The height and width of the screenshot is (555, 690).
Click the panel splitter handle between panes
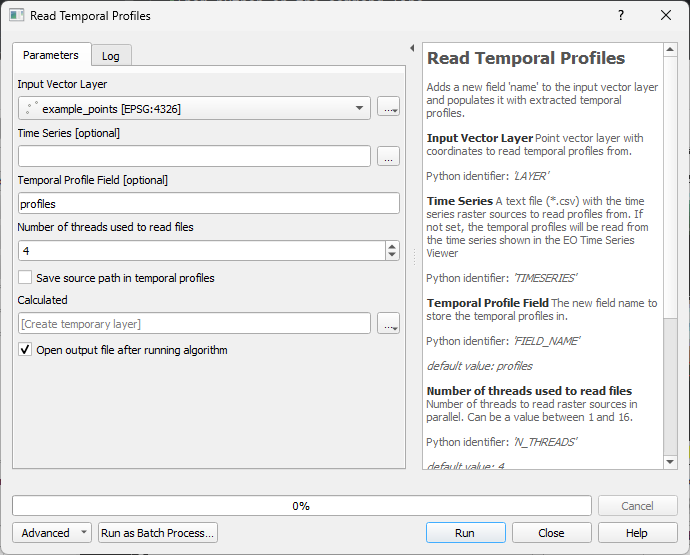tap(414, 257)
